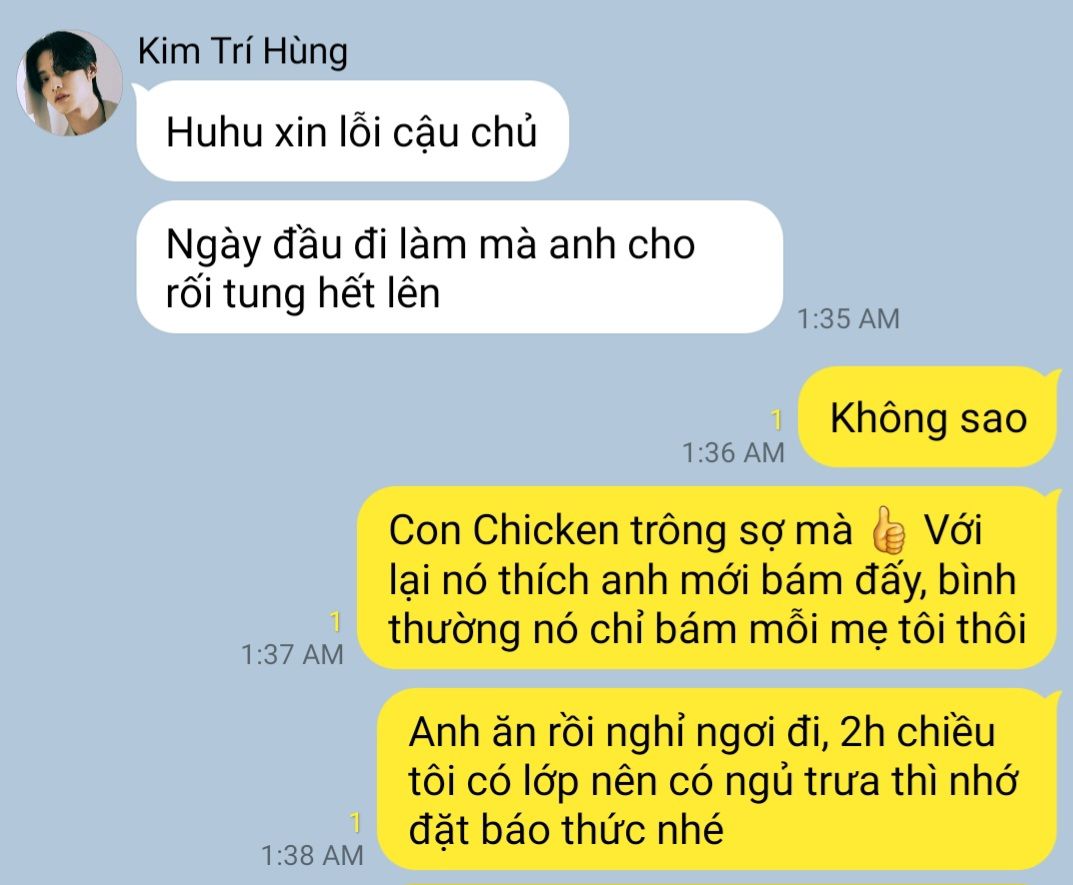Tap the text "rối tung hết lên"
1073x885 pixels.
pyautogui.click(x=302, y=293)
